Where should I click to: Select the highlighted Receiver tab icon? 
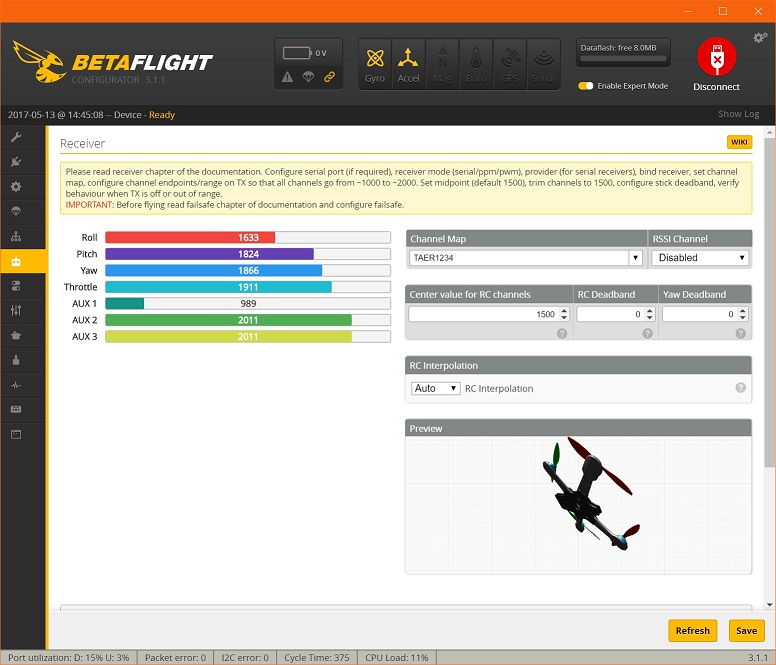16,261
